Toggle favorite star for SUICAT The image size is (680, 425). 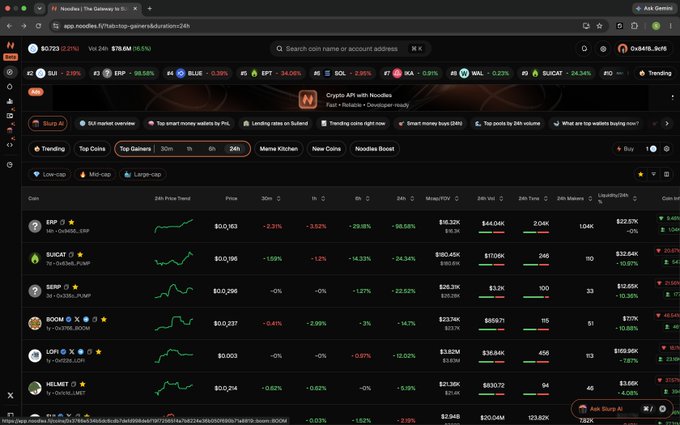coord(80,255)
